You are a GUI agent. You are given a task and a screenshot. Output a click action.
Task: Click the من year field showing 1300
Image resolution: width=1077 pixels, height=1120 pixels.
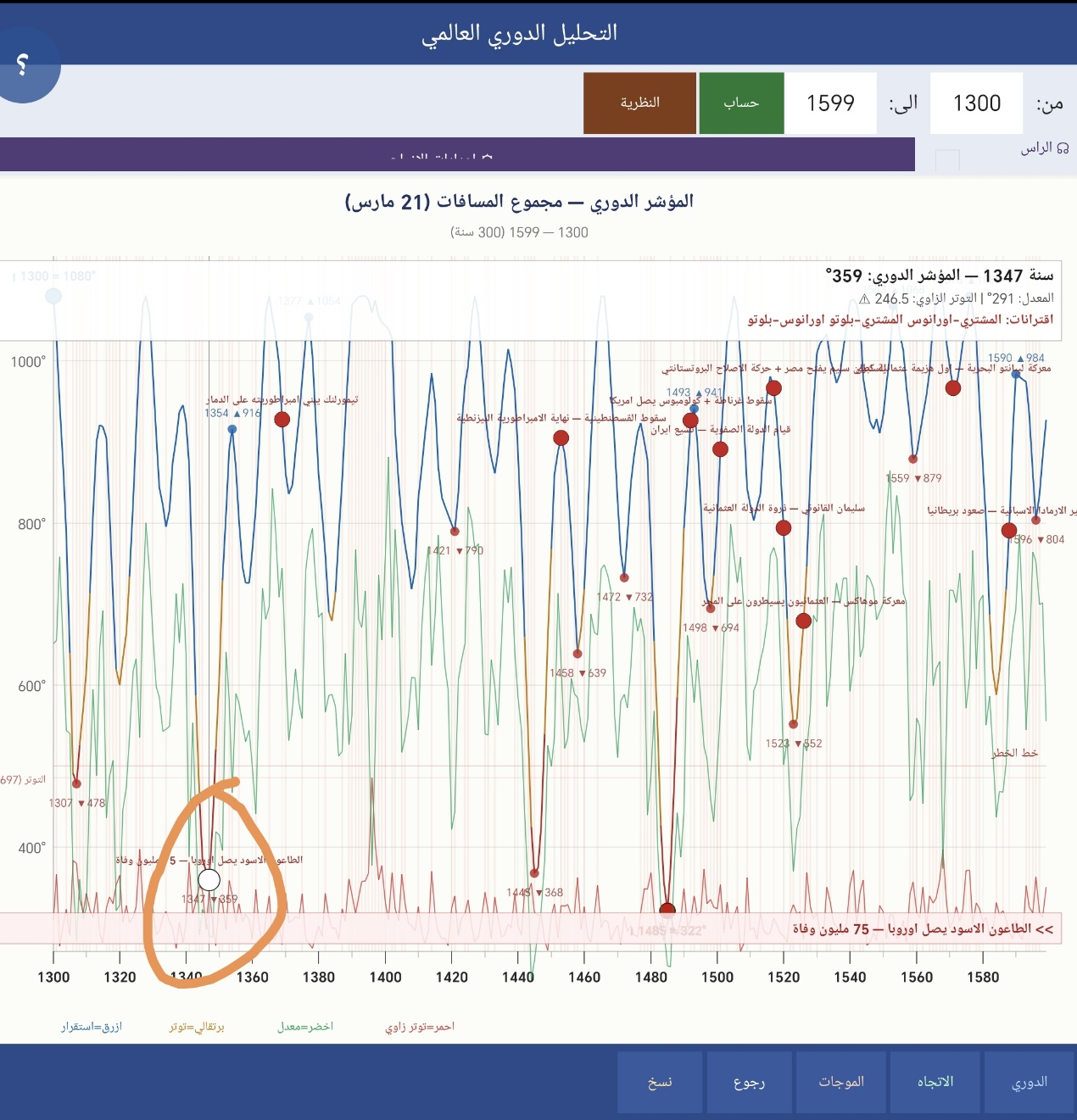976,103
